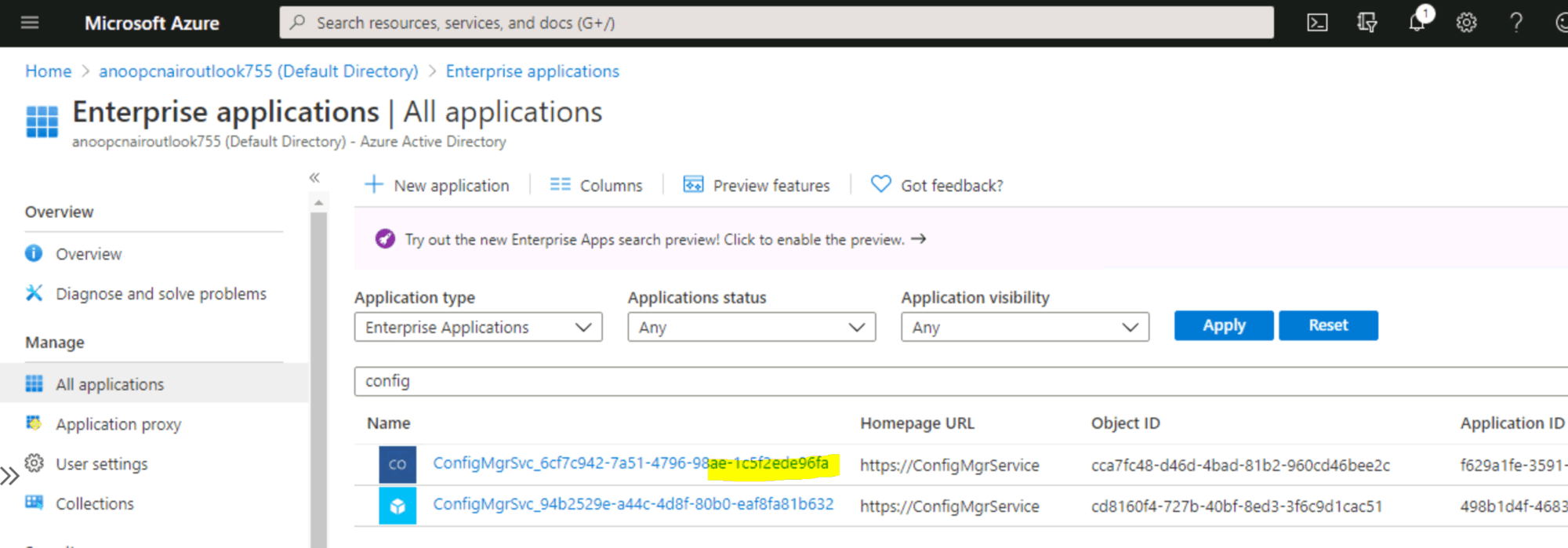Screen dimensions: 1568x548
Task: Click Application ID 498b1d4f-4683 cell
Action: (1514, 506)
